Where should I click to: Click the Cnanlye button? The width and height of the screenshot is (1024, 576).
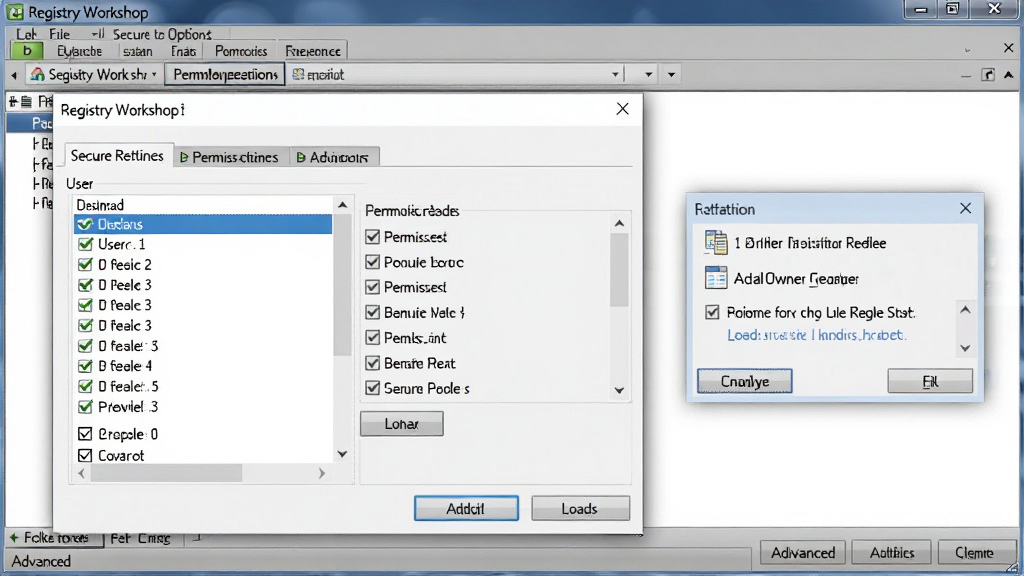pos(744,381)
